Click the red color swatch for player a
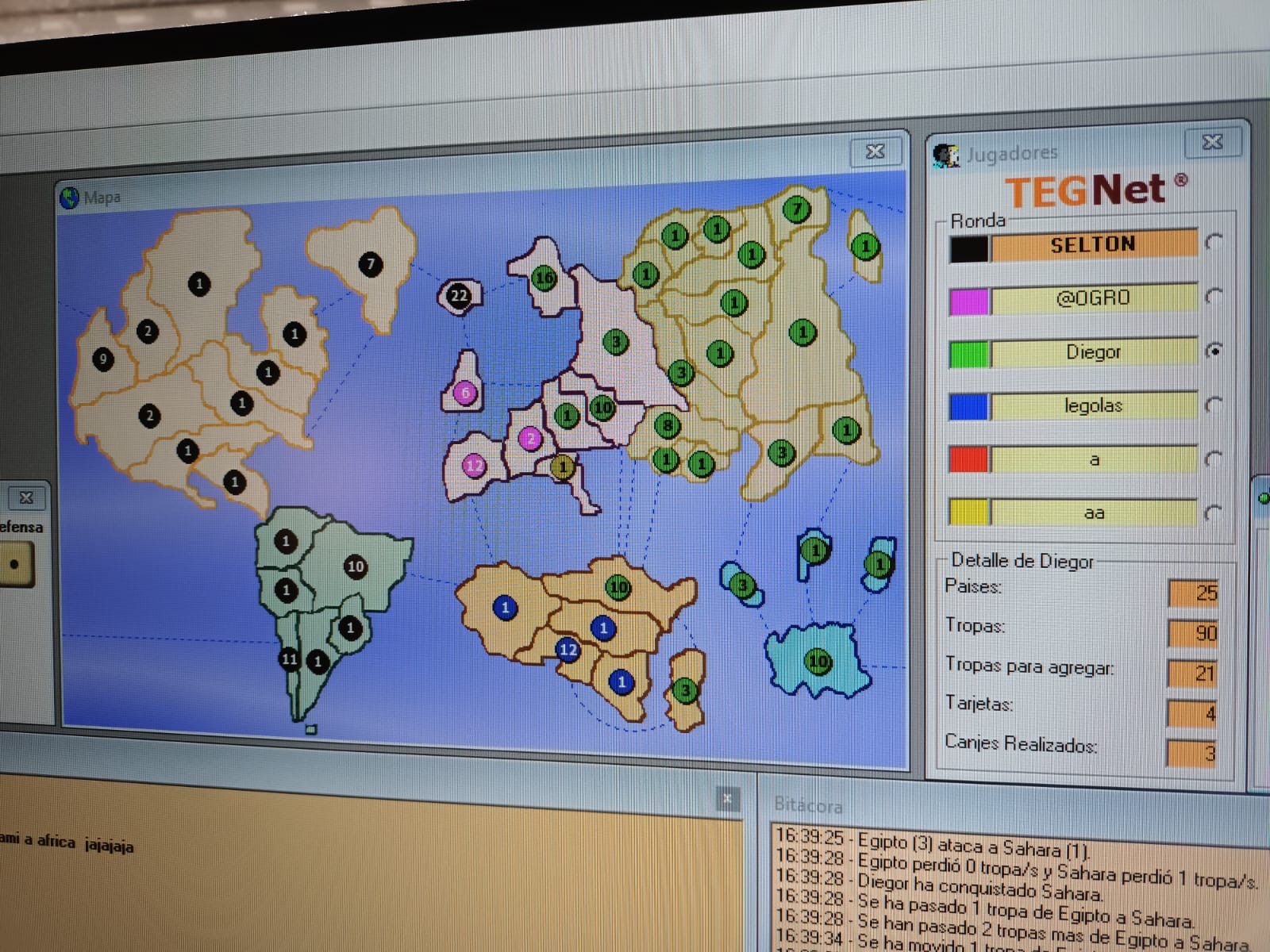This screenshot has width=1270, height=952. [x=968, y=459]
